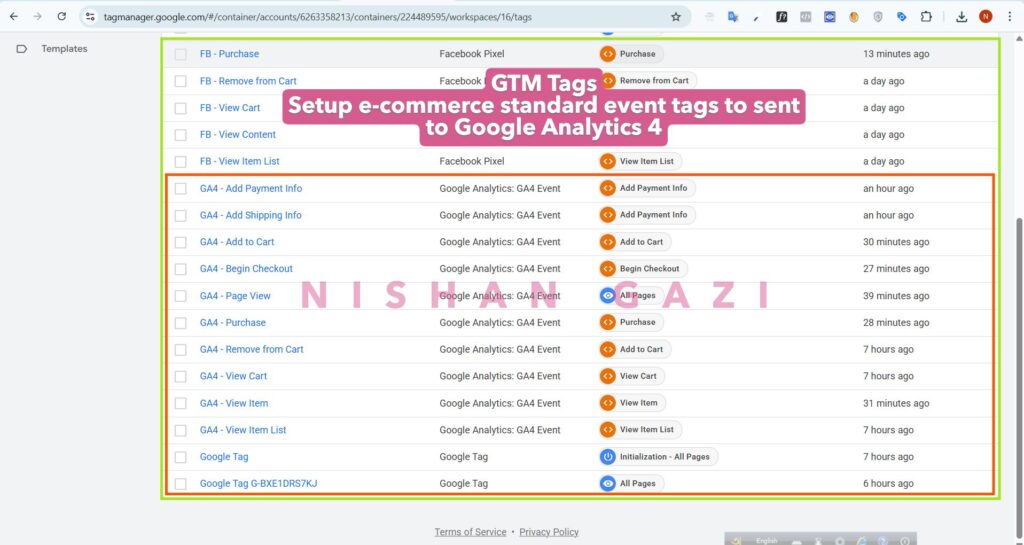The width and height of the screenshot is (1024, 545).
Task: Reload the Tag Manager page
Action: [61, 17]
